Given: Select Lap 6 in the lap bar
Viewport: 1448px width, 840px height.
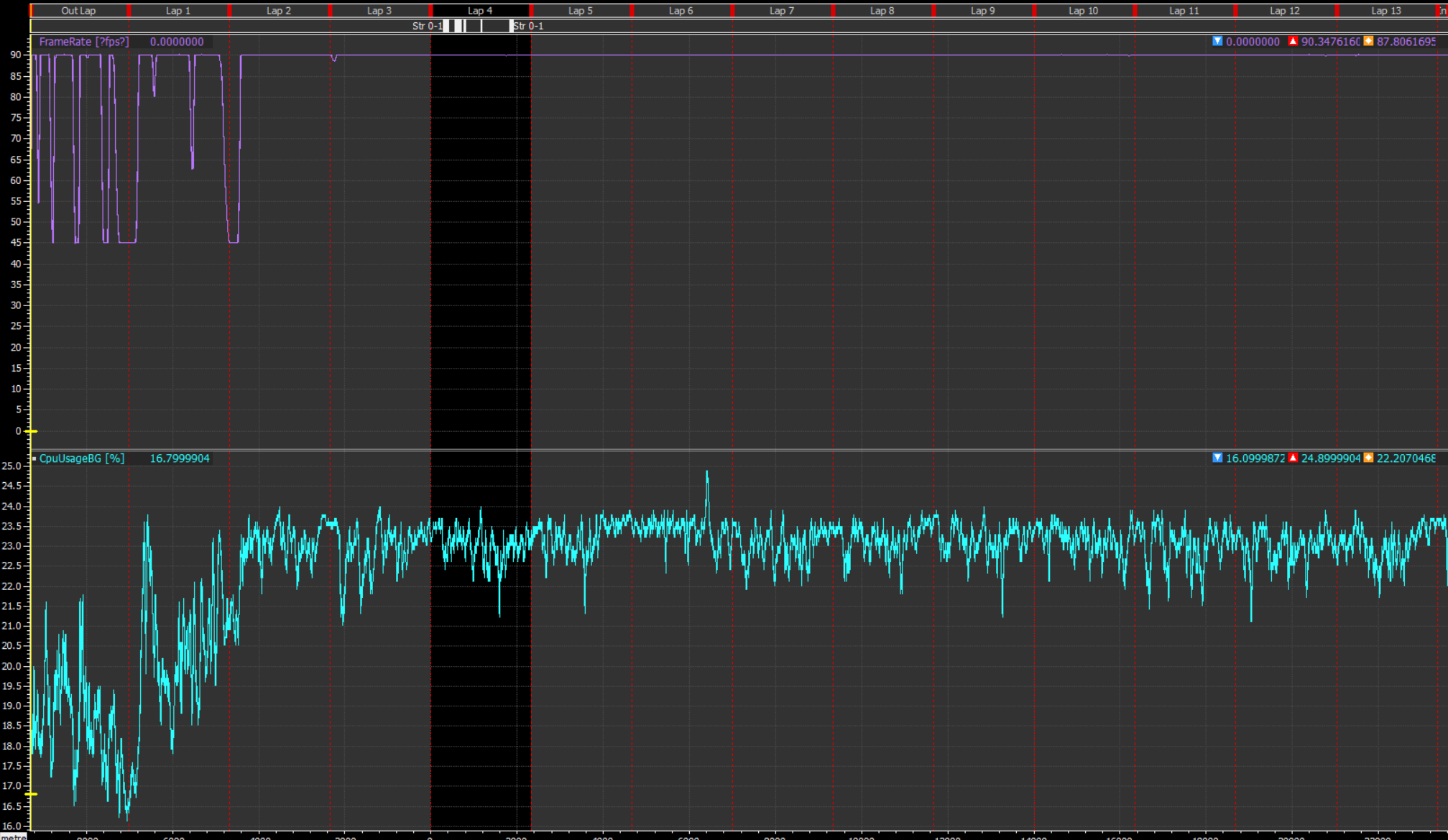Looking at the screenshot, I should (681, 11).
